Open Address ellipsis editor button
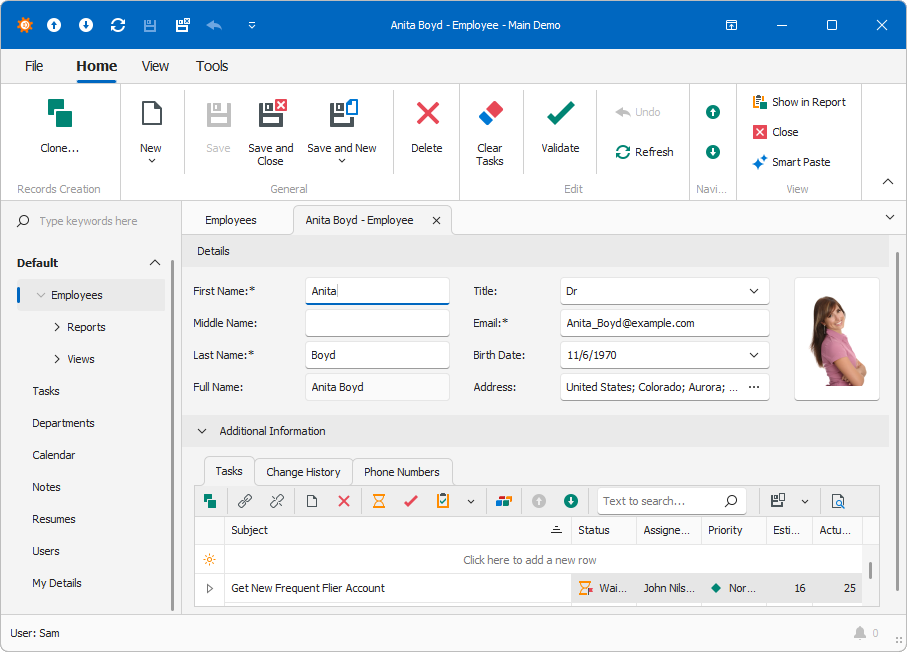 [x=754, y=387]
